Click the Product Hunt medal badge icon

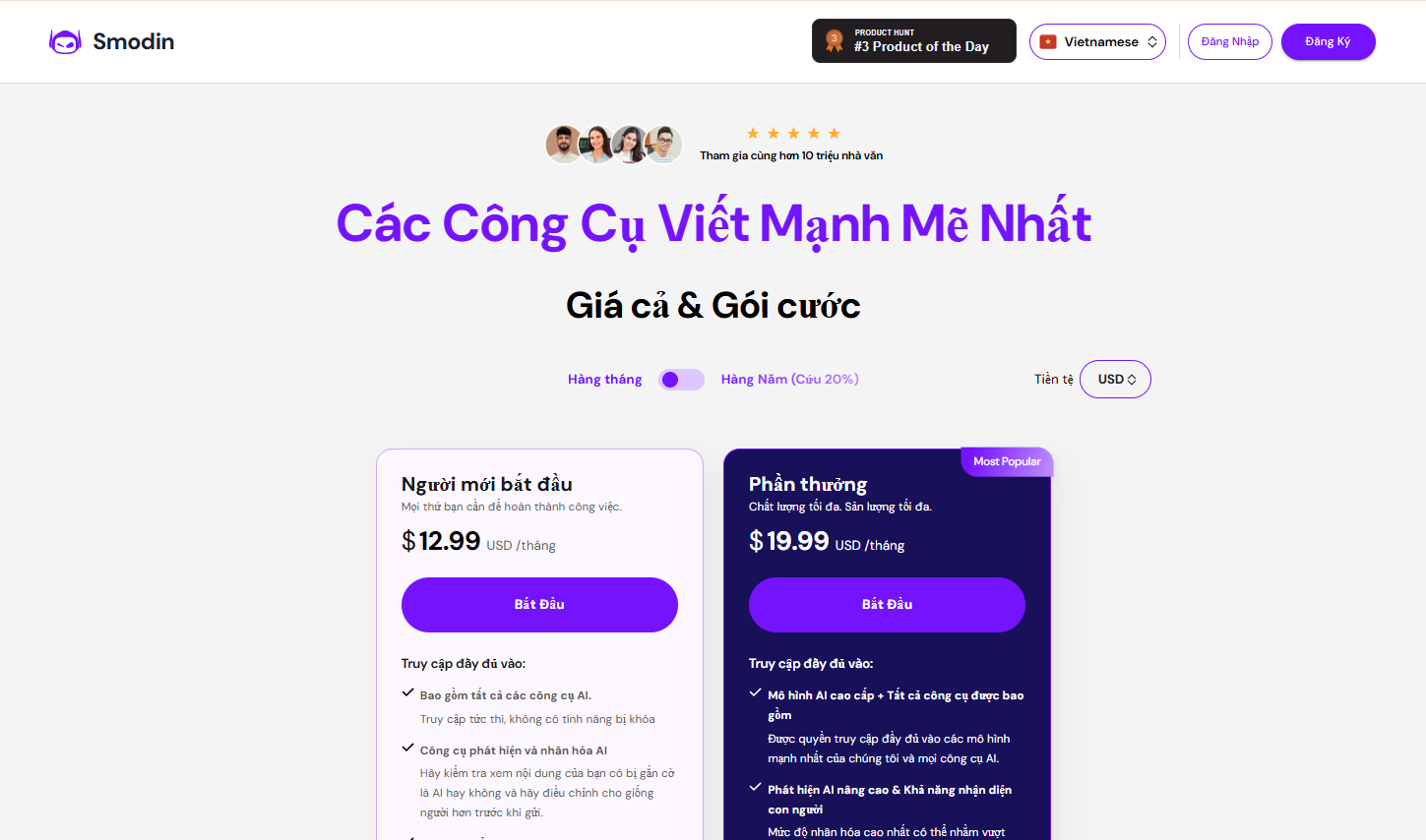pyautogui.click(x=835, y=40)
